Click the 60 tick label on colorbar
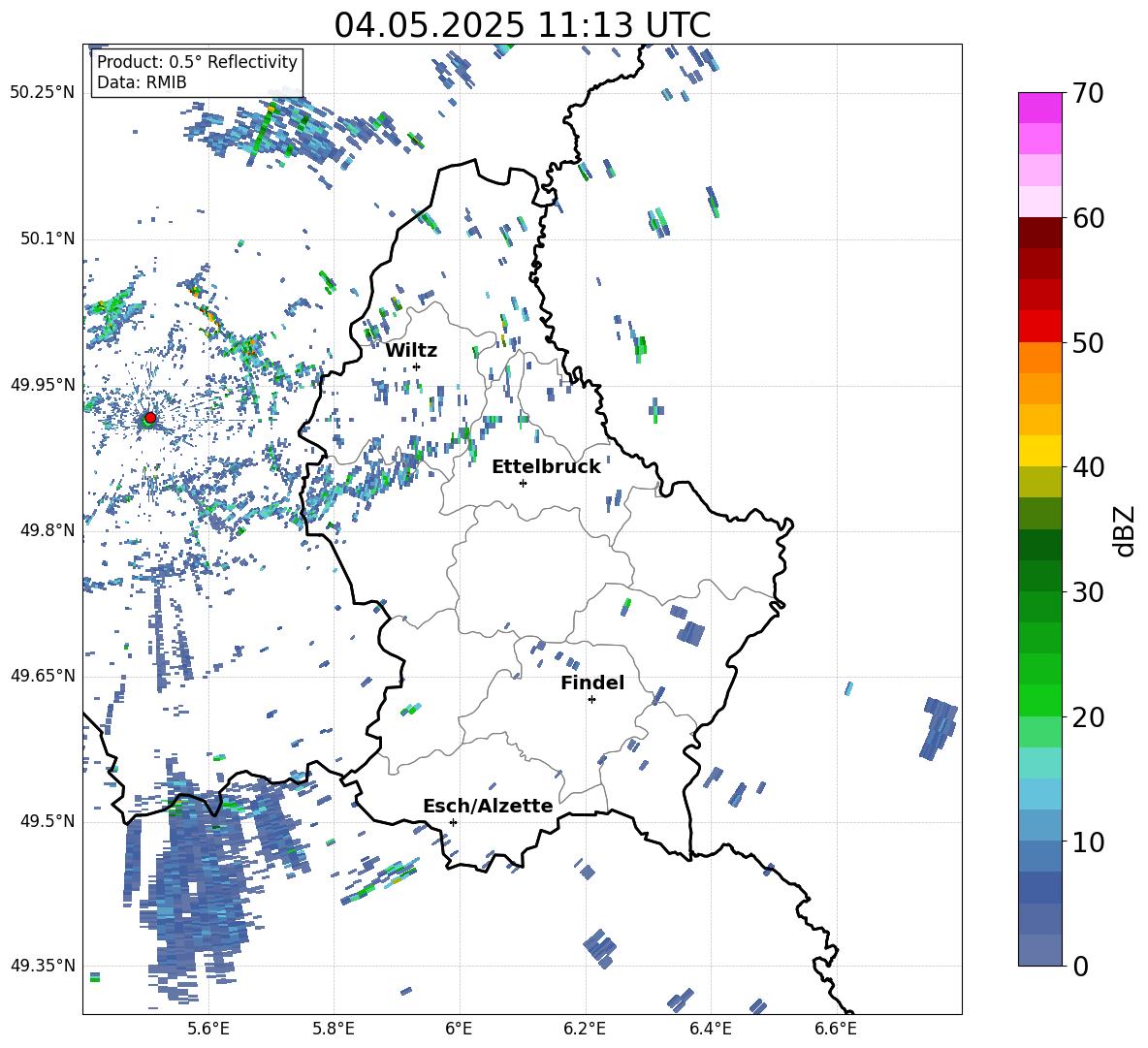This screenshot has height=1048, width=1148. (x=1087, y=218)
